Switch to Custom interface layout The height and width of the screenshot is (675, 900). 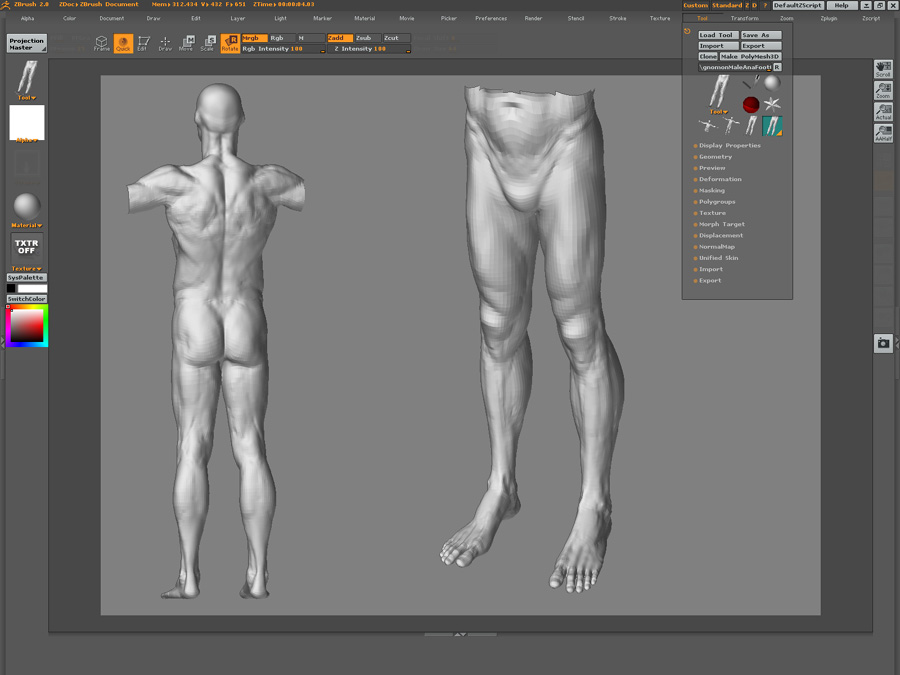(696, 5)
